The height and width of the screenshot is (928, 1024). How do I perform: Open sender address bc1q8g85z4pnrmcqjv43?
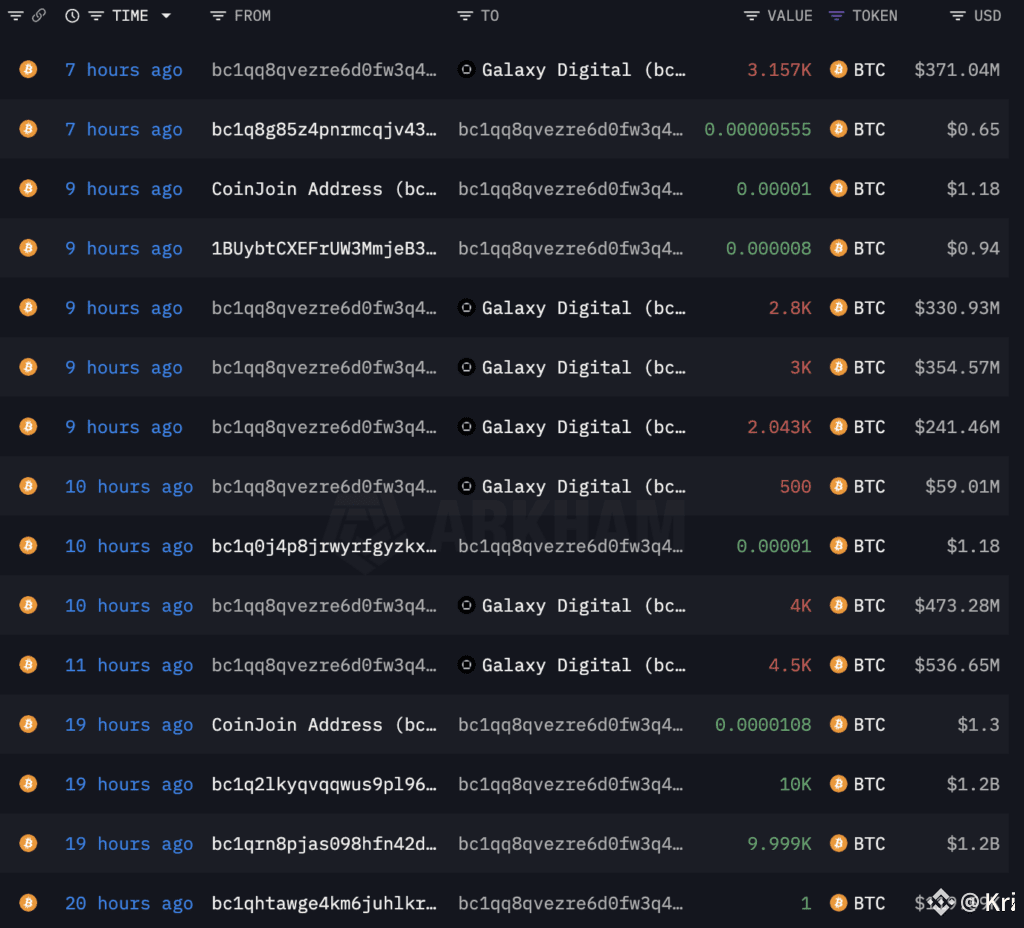[x=324, y=129]
